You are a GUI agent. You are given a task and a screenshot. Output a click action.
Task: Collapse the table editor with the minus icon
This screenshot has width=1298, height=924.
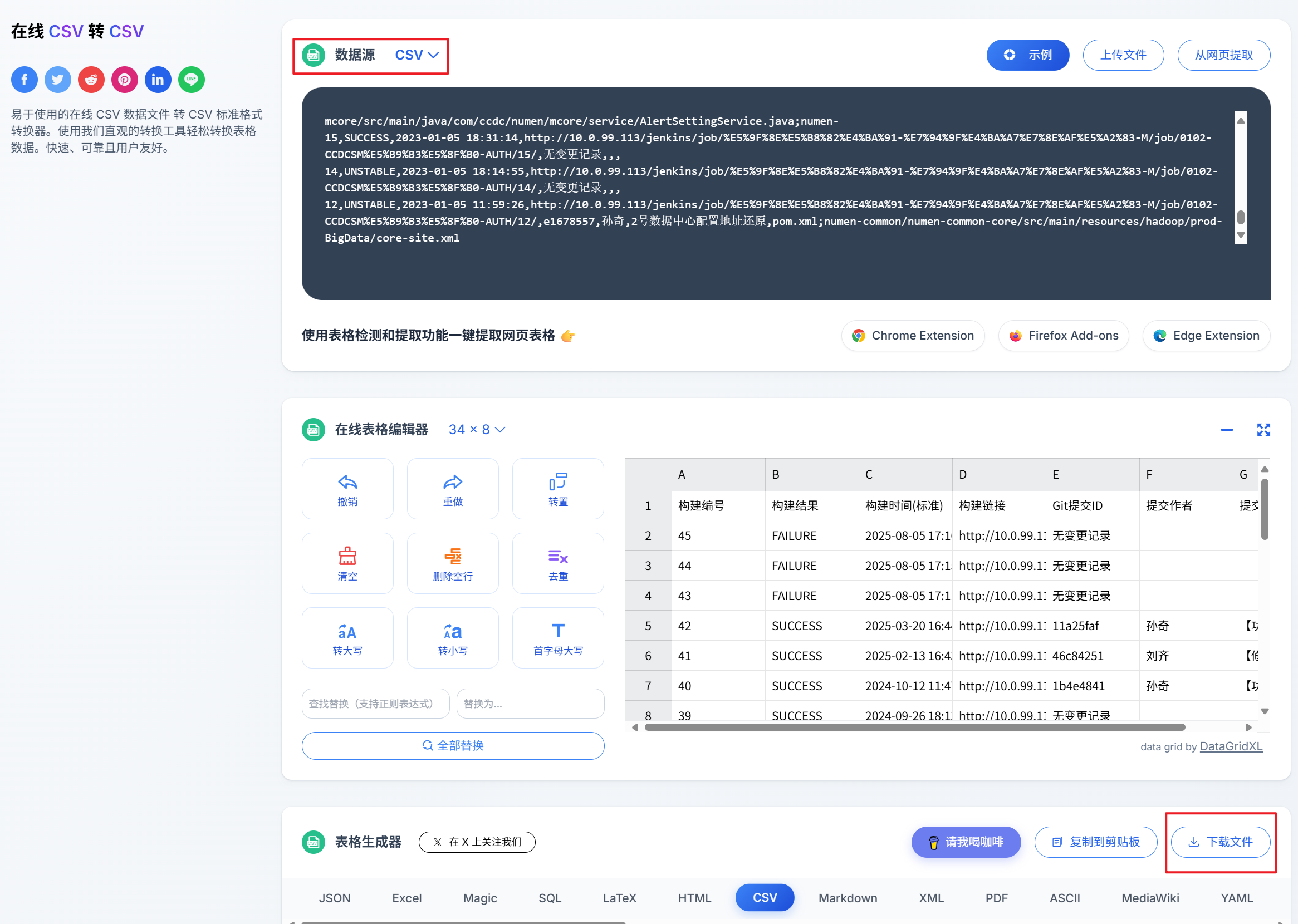1226,430
